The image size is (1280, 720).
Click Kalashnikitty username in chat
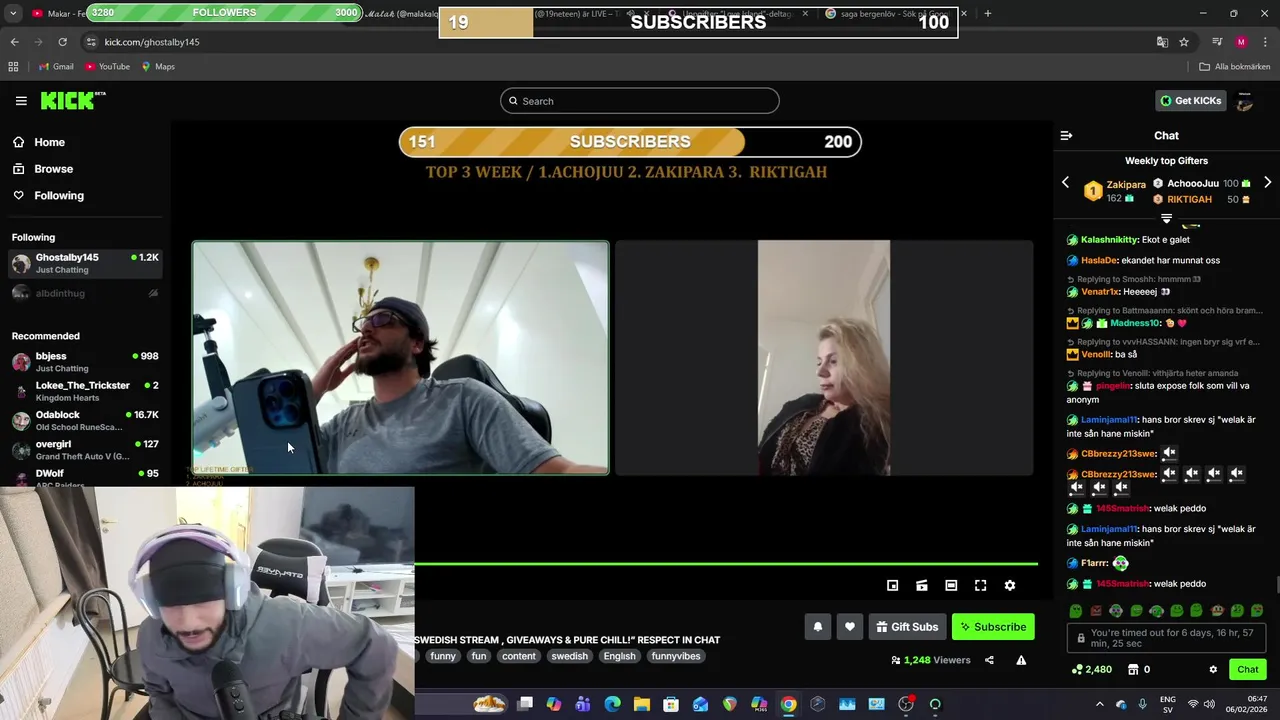[x=1110, y=240]
